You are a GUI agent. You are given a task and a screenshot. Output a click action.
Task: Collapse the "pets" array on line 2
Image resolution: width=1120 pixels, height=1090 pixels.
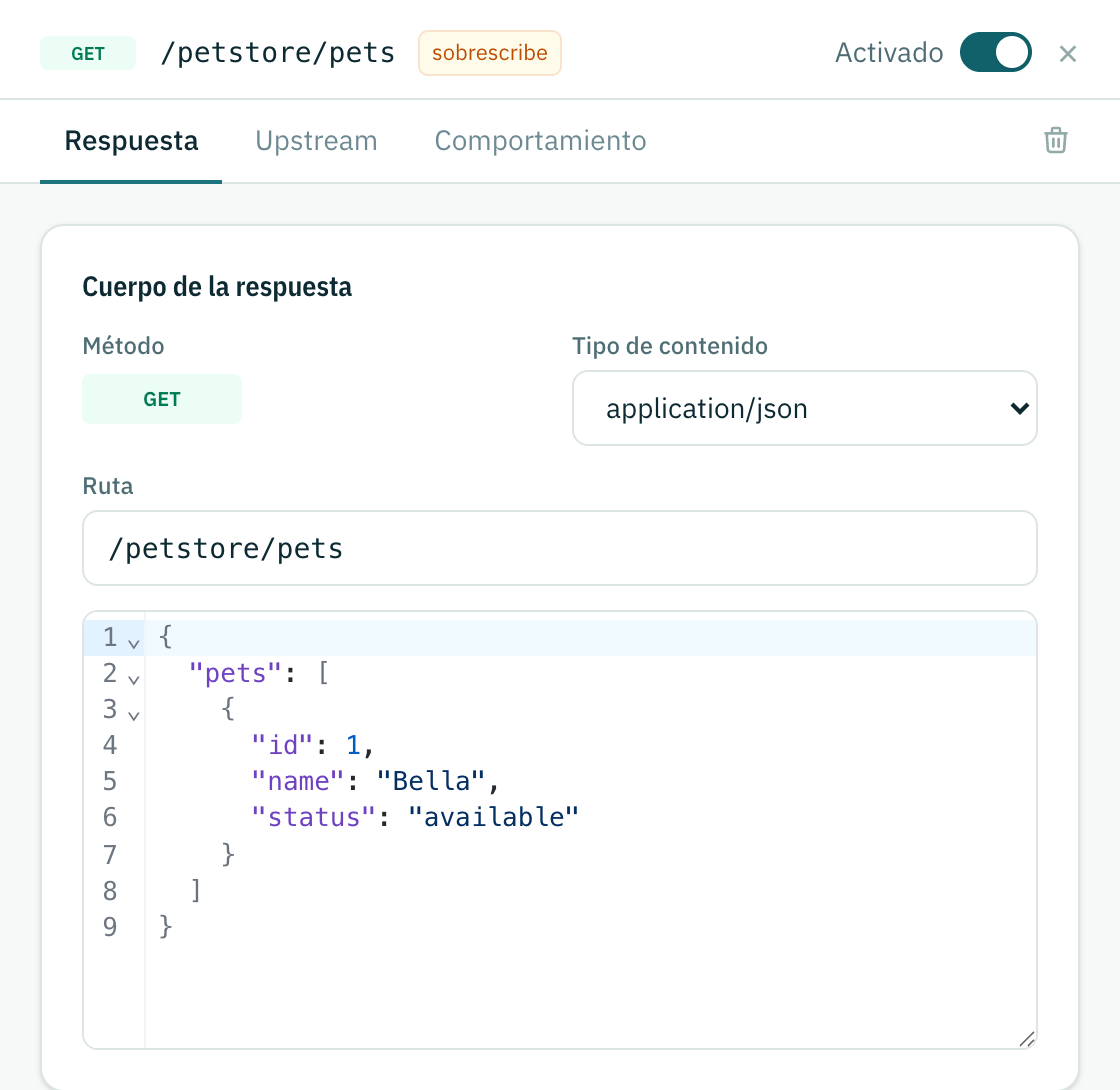pyautogui.click(x=134, y=679)
